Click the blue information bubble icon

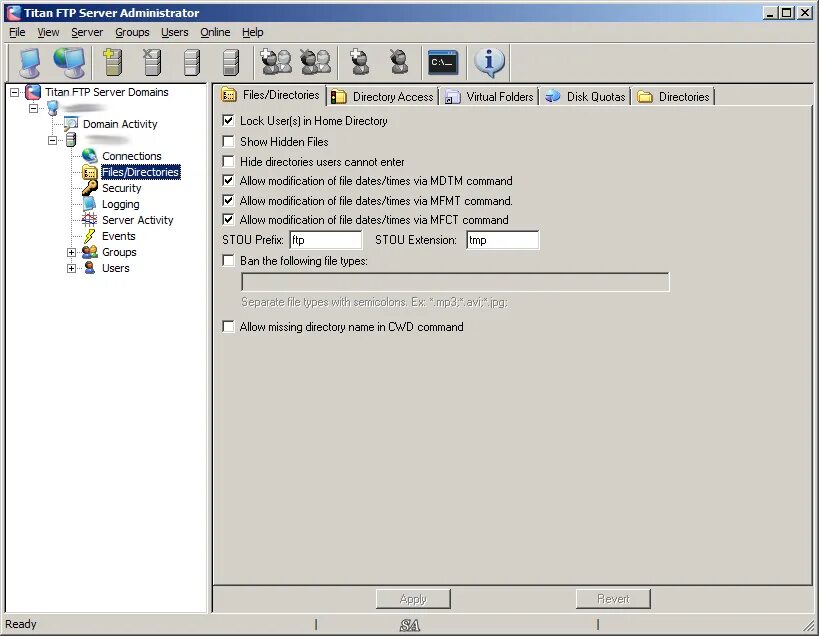tap(489, 62)
